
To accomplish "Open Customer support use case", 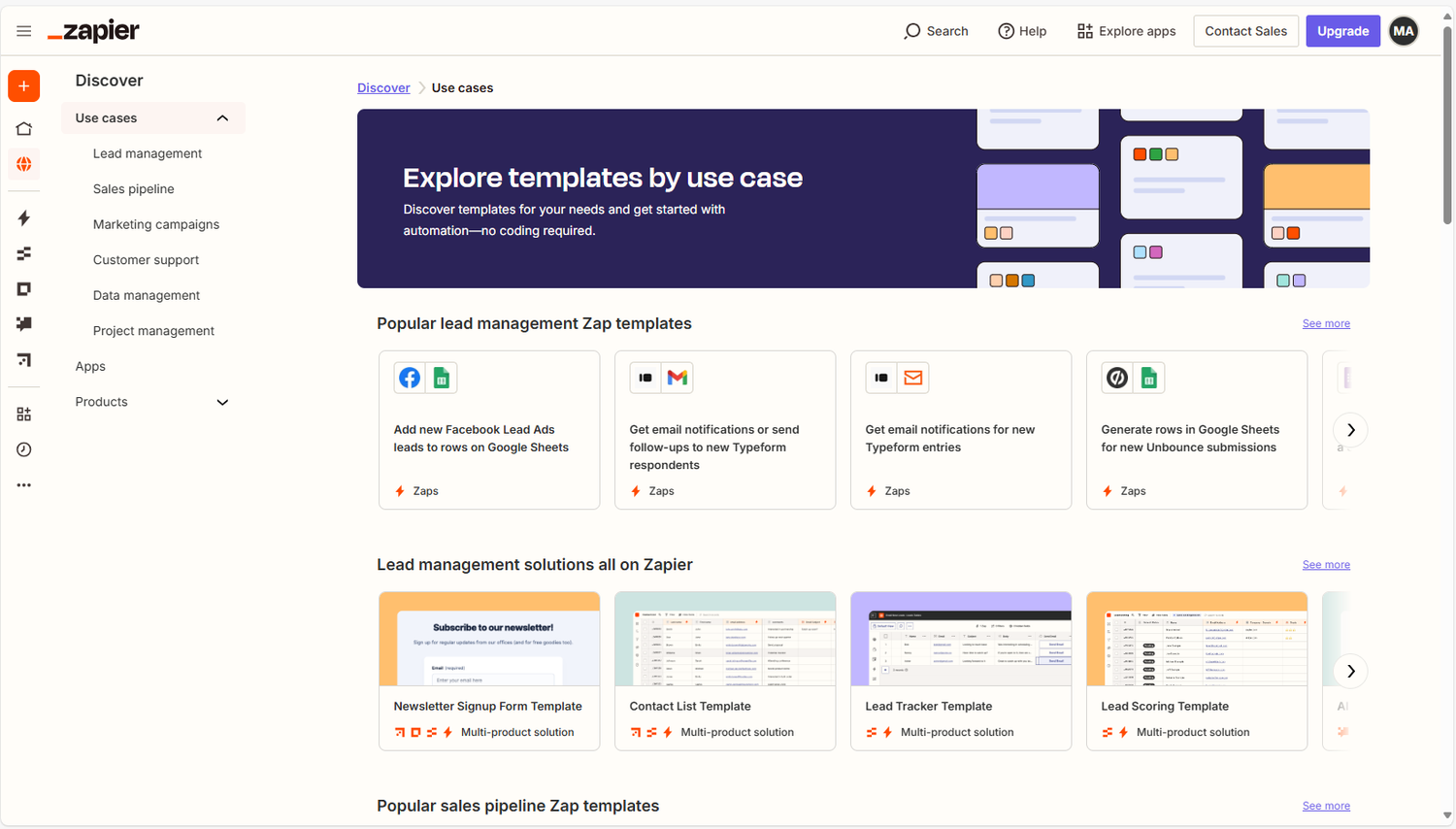I will (146, 260).
